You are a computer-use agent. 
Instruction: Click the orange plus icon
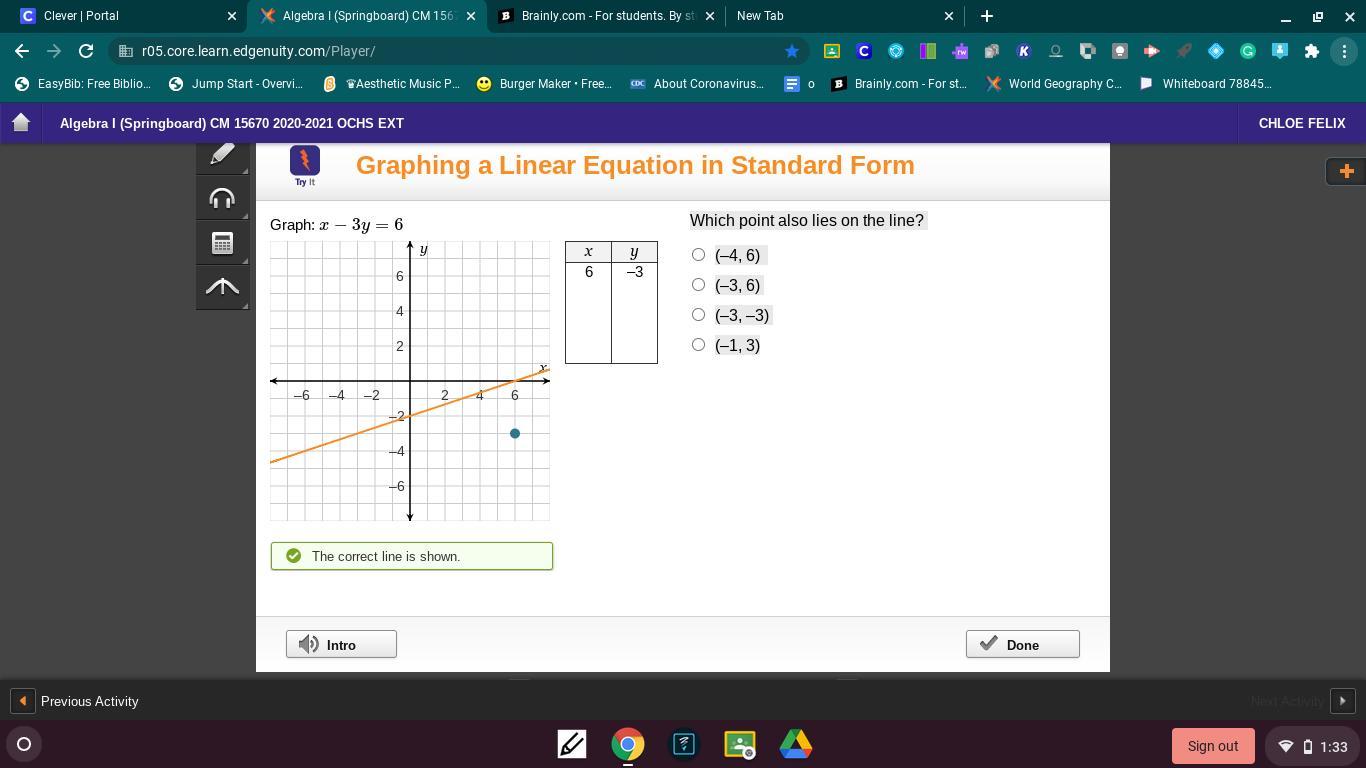[x=1346, y=171]
